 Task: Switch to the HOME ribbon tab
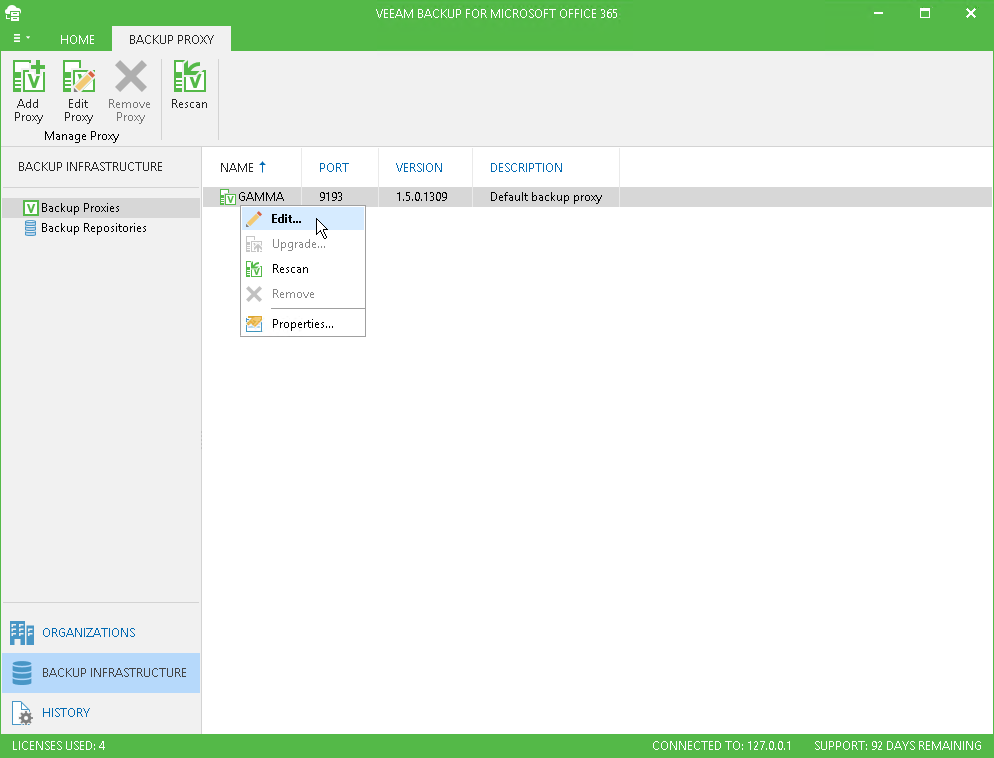(77, 39)
